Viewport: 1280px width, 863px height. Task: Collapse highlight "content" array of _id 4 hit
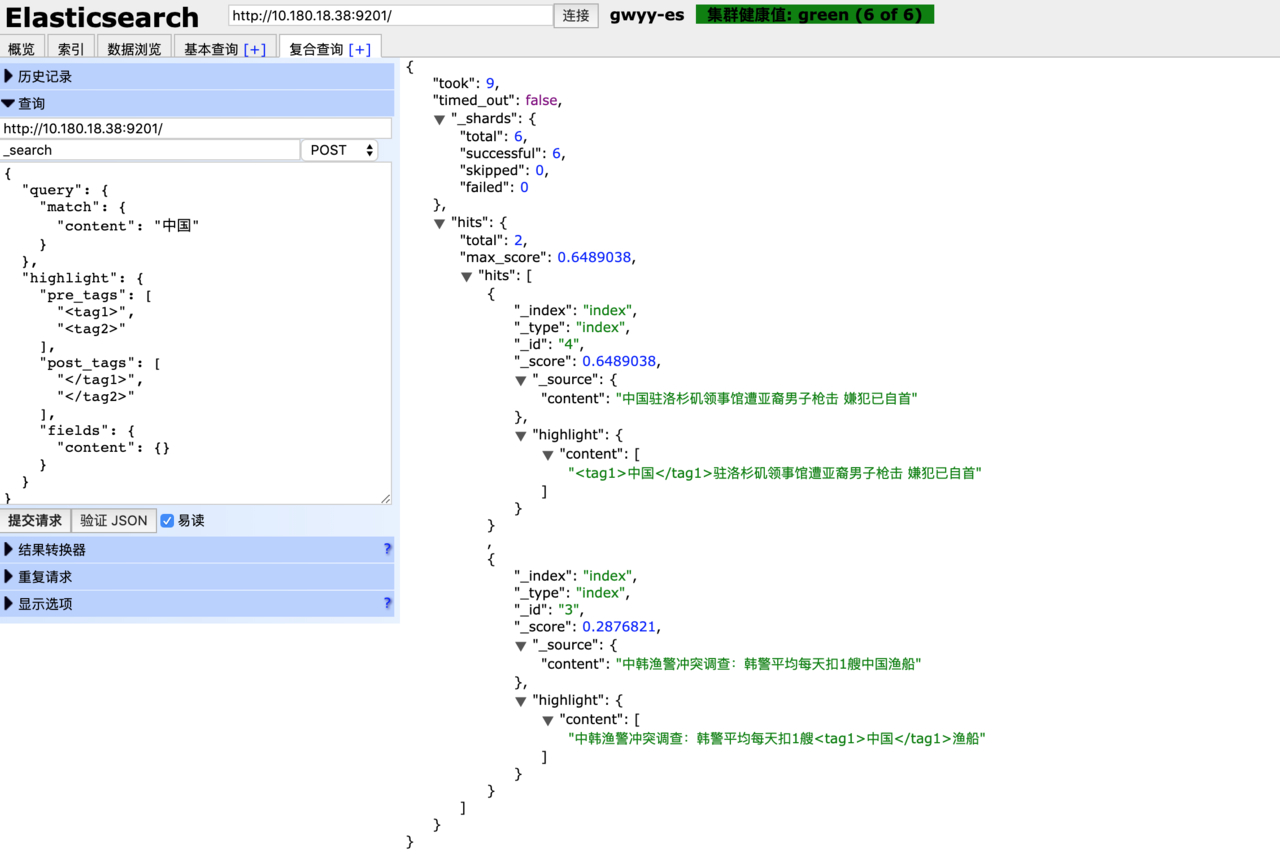548,454
